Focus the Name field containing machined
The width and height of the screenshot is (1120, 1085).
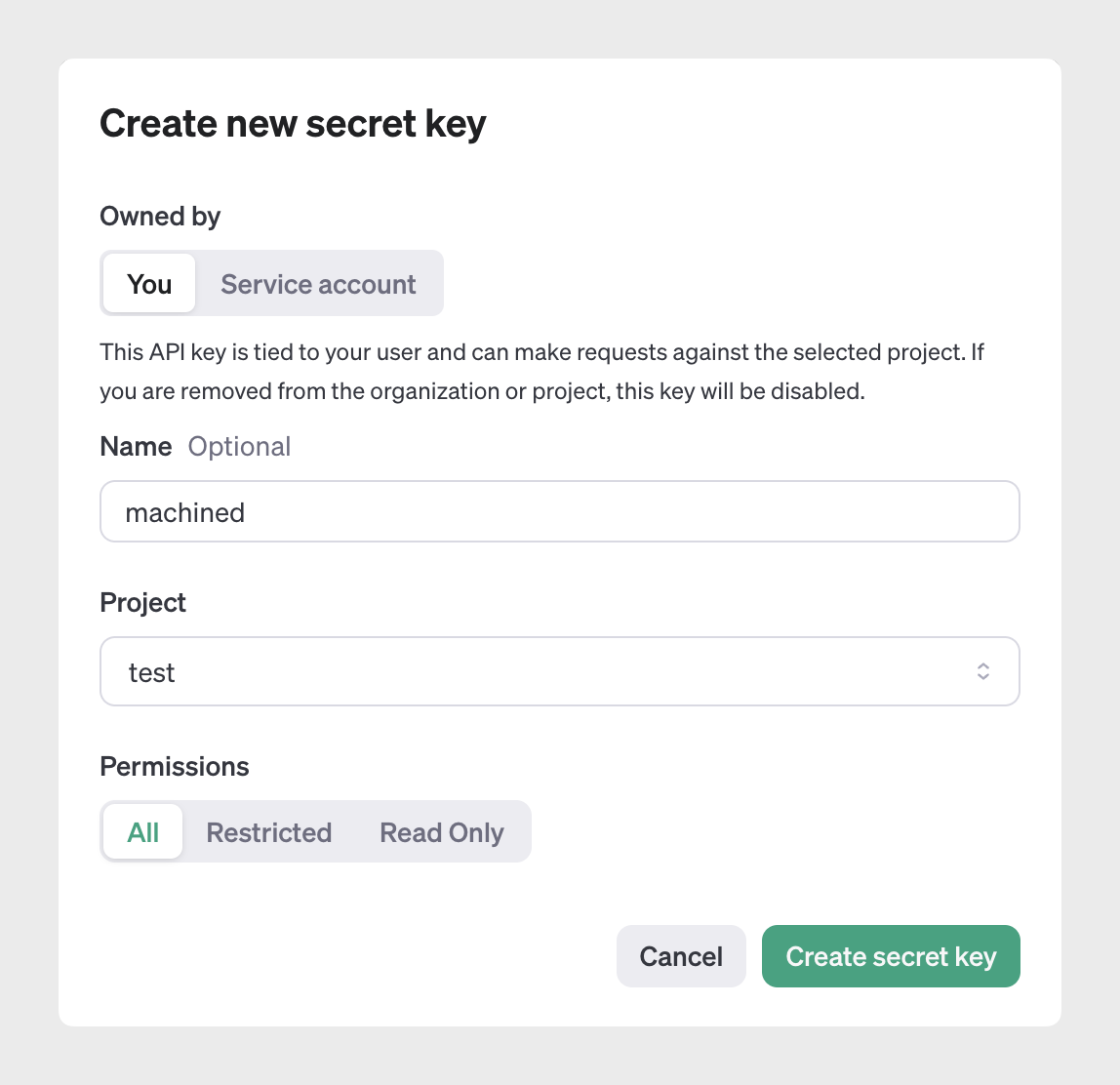click(559, 511)
